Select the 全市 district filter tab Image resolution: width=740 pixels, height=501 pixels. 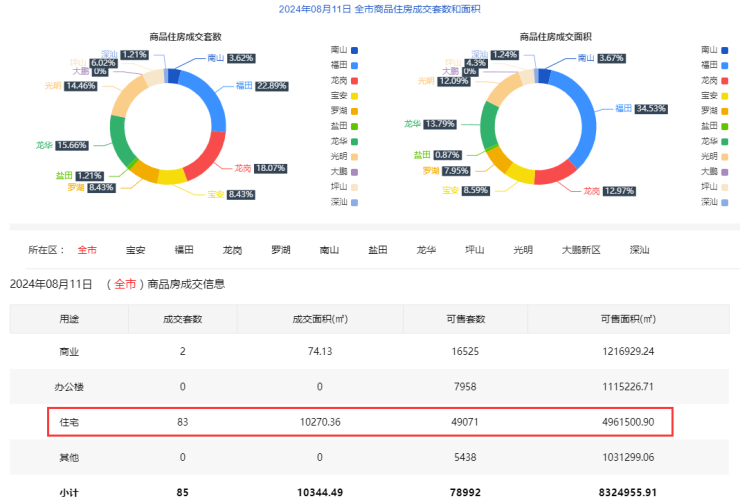tap(88, 250)
